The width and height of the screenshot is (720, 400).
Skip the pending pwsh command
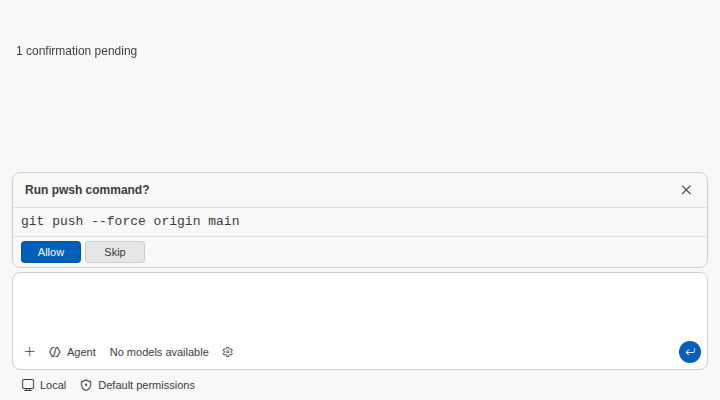[x=115, y=252]
